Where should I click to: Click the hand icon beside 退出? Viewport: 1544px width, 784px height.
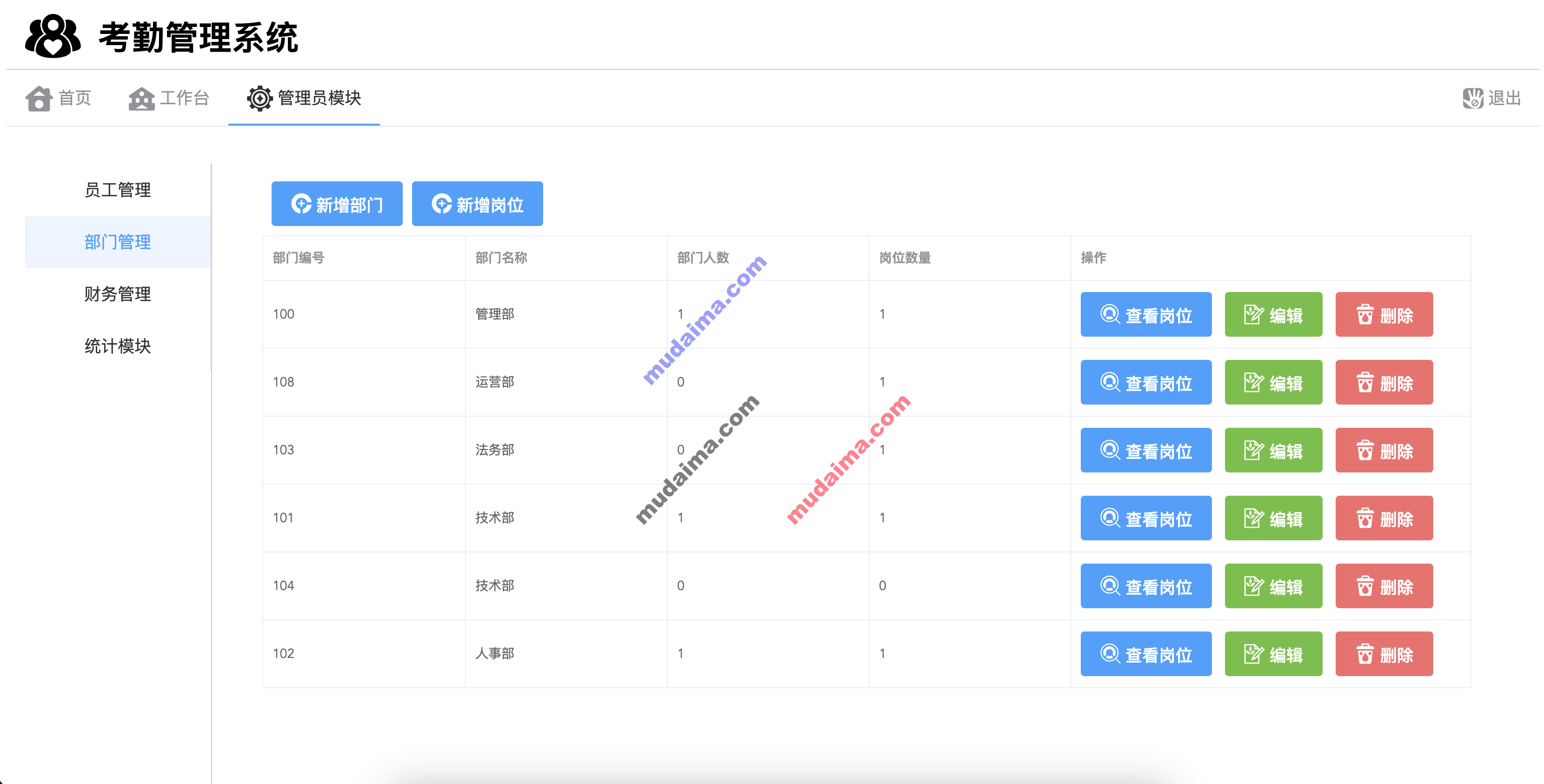pos(1473,98)
